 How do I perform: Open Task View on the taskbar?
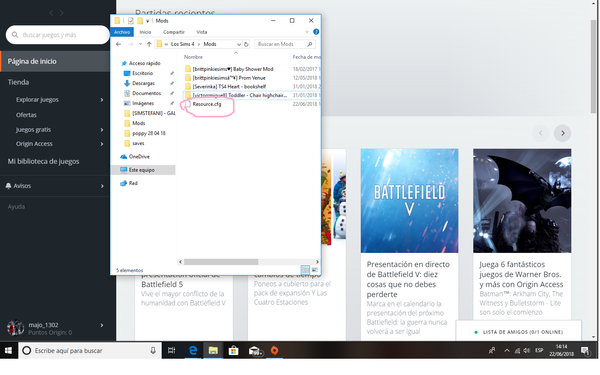point(171,351)
